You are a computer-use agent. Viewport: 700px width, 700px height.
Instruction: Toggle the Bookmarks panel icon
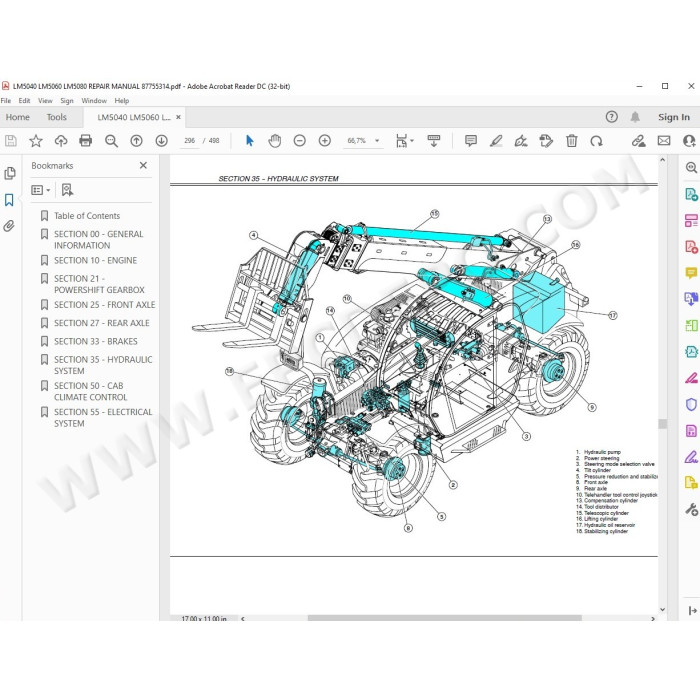9,200
